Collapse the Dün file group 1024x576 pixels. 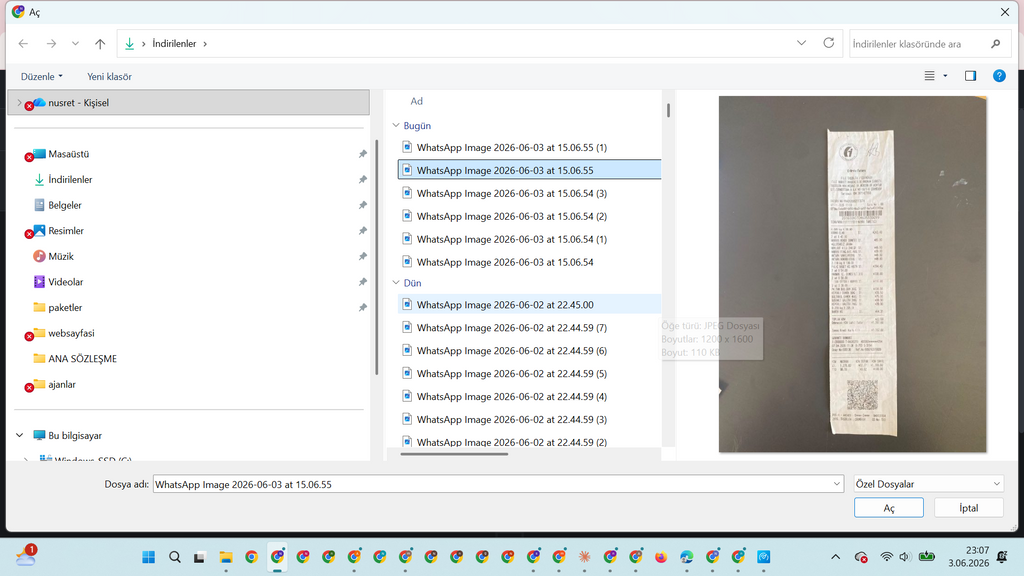[396, 283]
